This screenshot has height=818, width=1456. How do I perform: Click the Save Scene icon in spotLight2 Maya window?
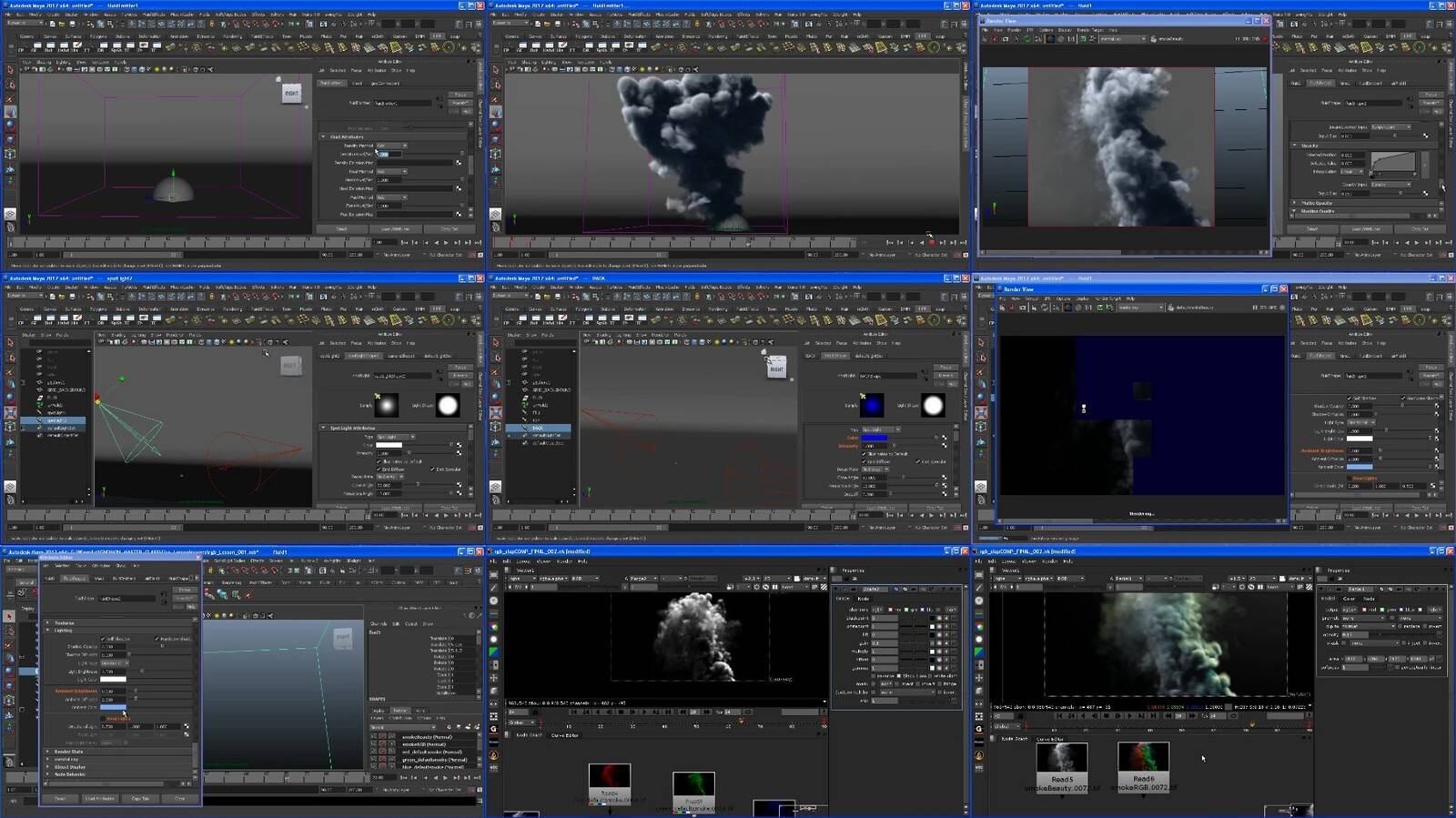click(x=72, y=297)
